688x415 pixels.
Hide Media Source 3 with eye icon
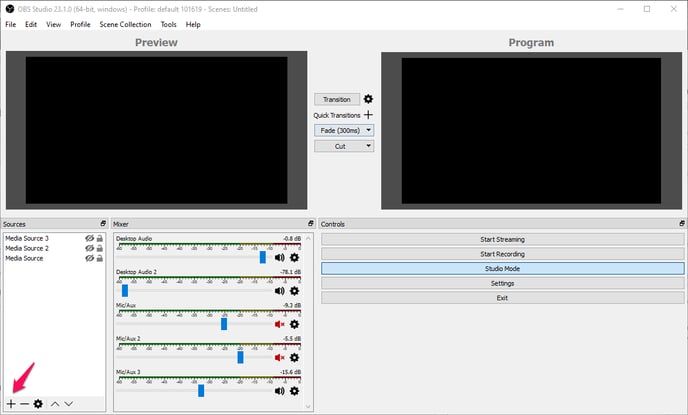click(89, 239)
